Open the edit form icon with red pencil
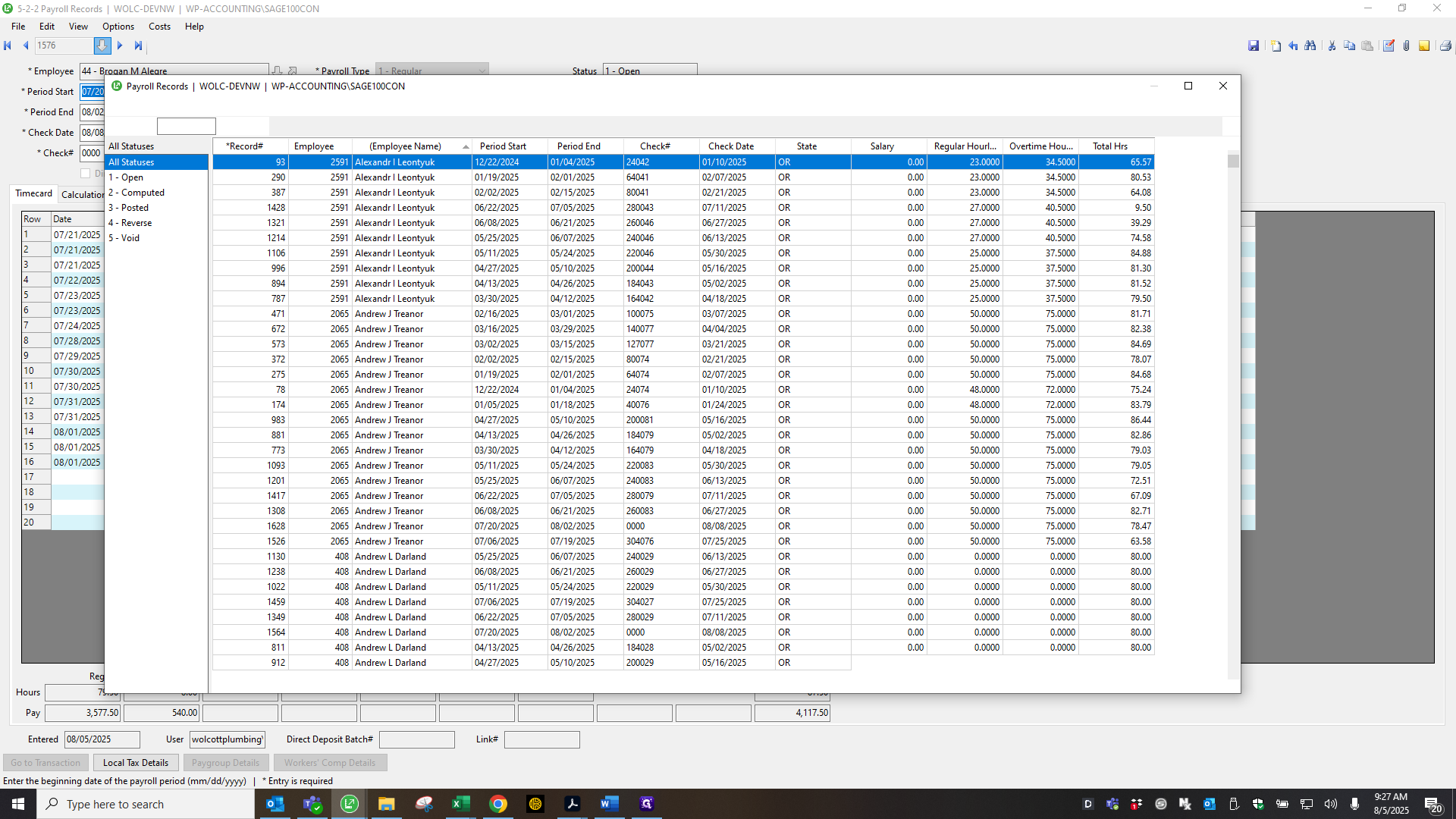Viewport: 1456px width, 819px height. click(1389, 45)
